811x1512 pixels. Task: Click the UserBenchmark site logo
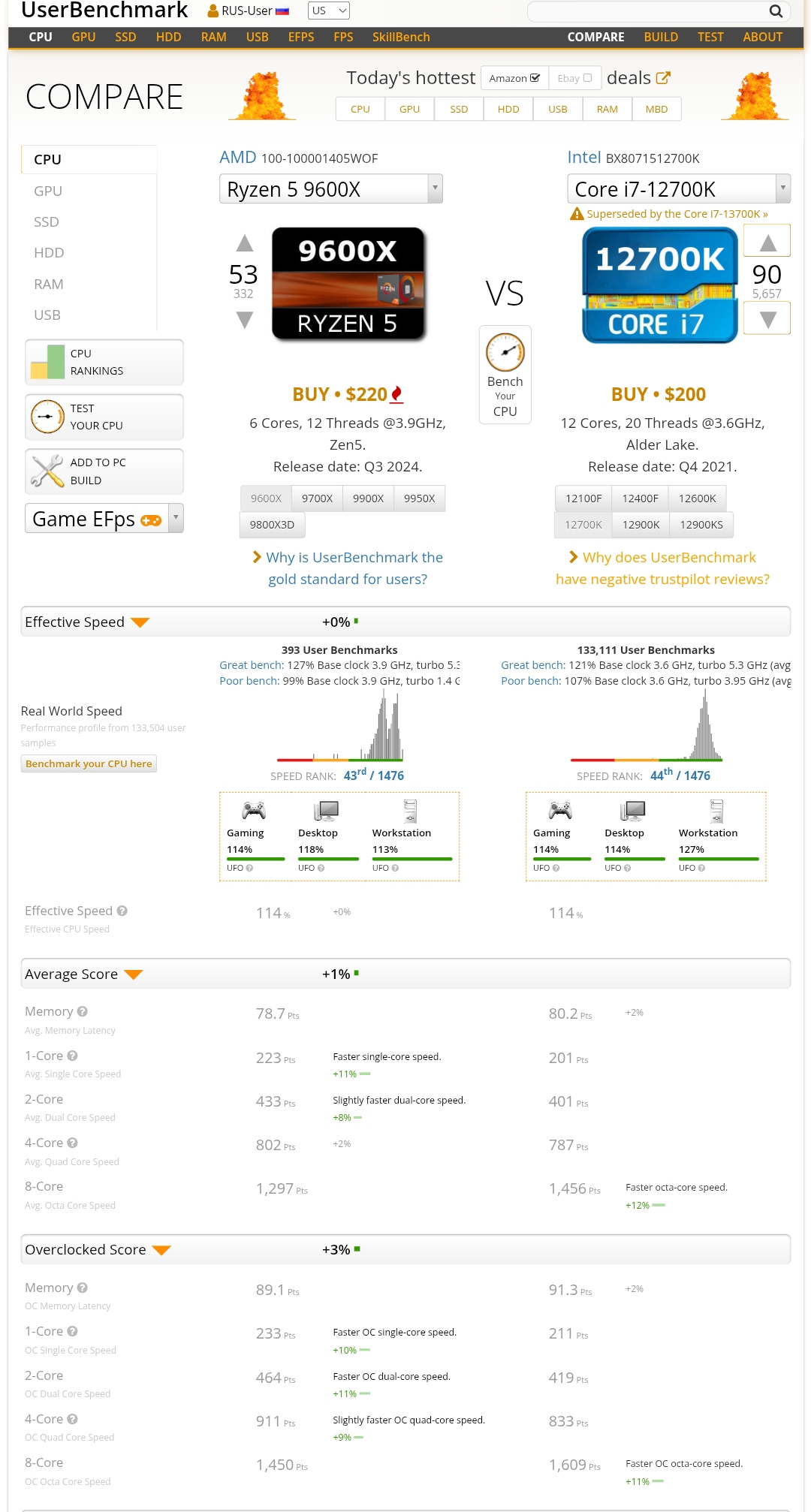pyautogui.click(x=104, y=10)
